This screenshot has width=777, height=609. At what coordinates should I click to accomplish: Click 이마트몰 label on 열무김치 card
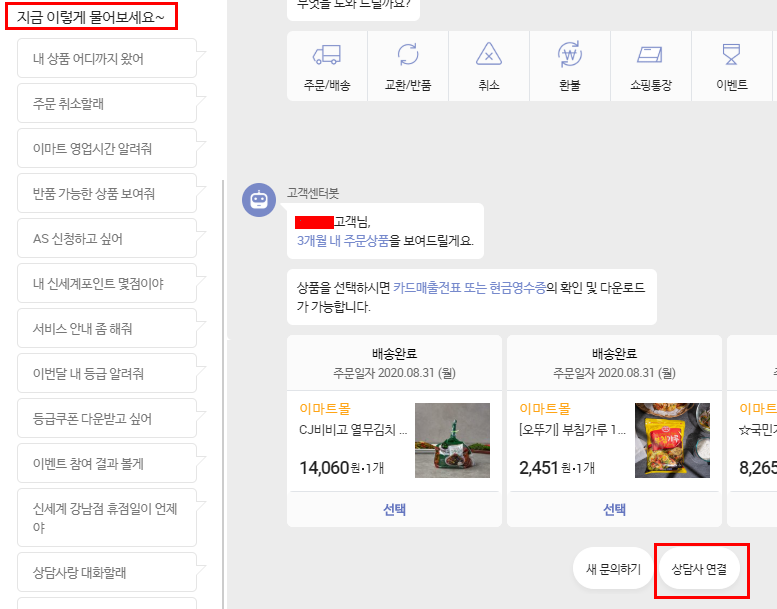click(325, 409)
